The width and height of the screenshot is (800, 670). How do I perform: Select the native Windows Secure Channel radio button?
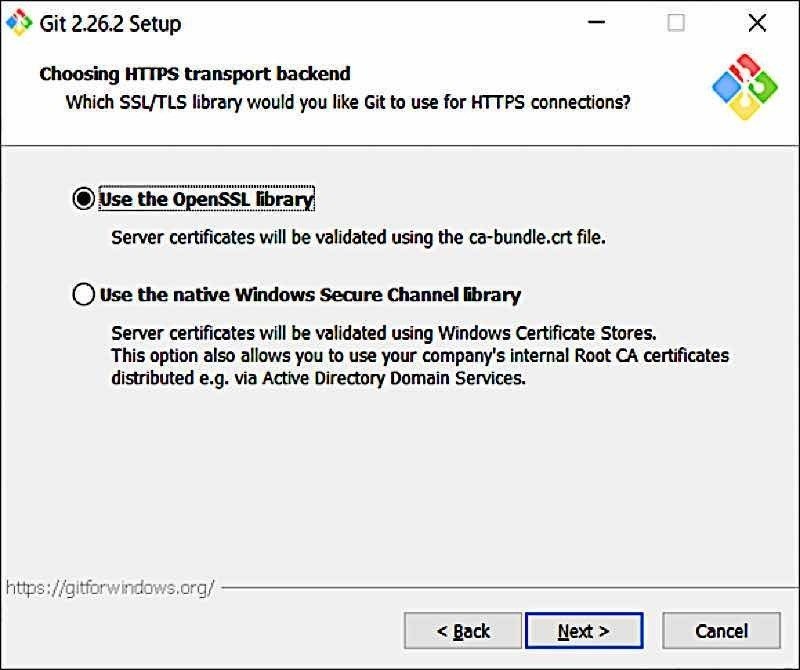[84, 295]
